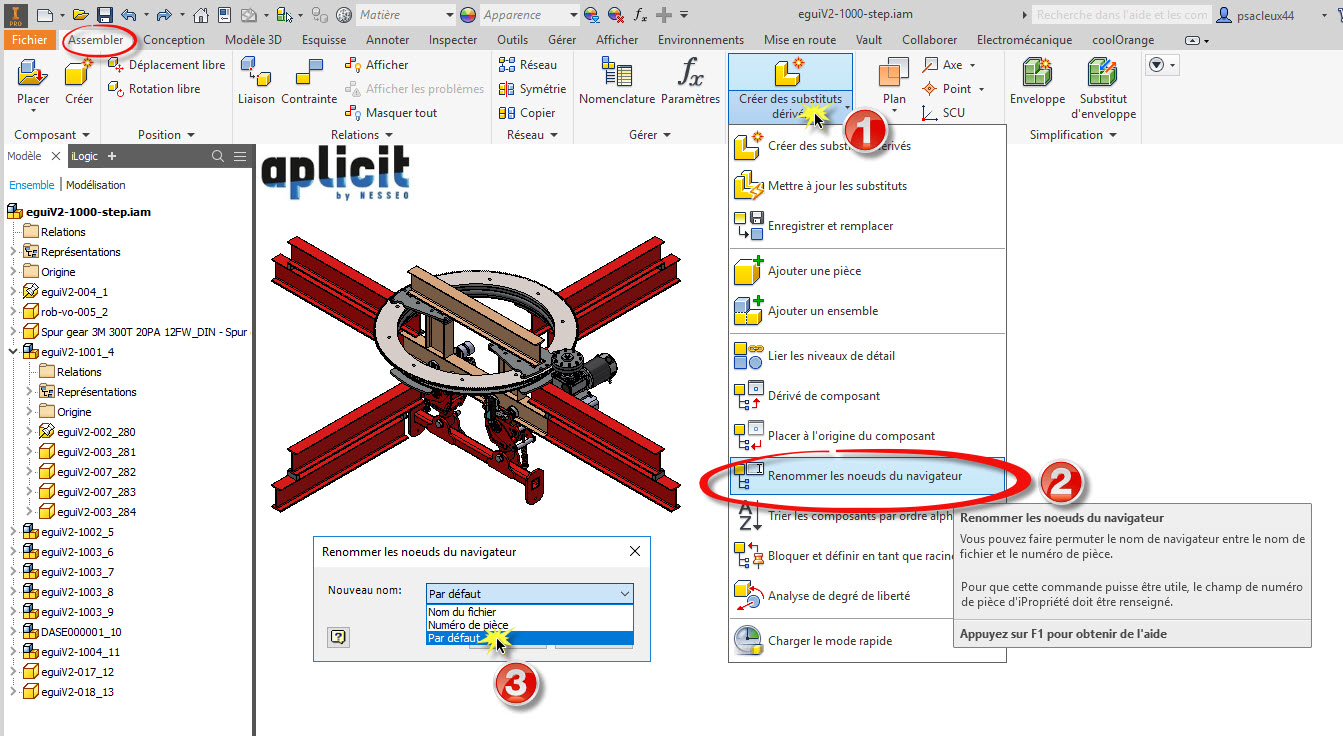Click the Apparence color sphere icon
The height and width of the screenshot is (736, 1343).
pyautogui.click(x=468, y=15)
